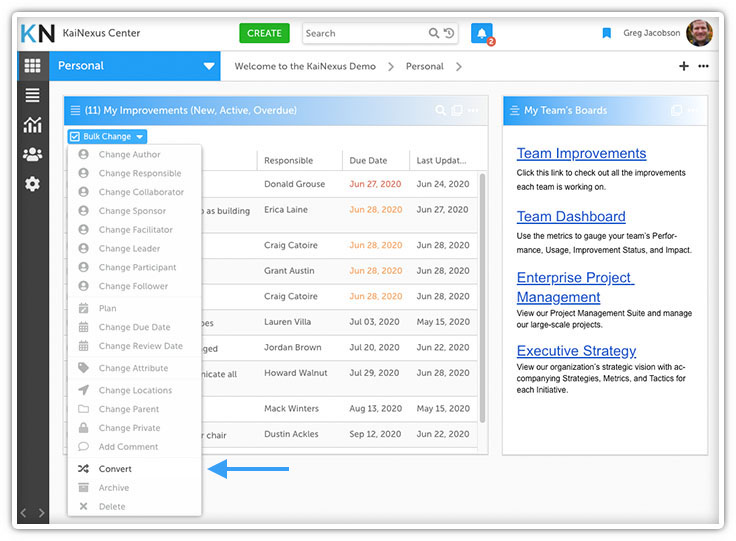Select Change Facilitator menu item
Screen dimensions: 736x541
135,229
